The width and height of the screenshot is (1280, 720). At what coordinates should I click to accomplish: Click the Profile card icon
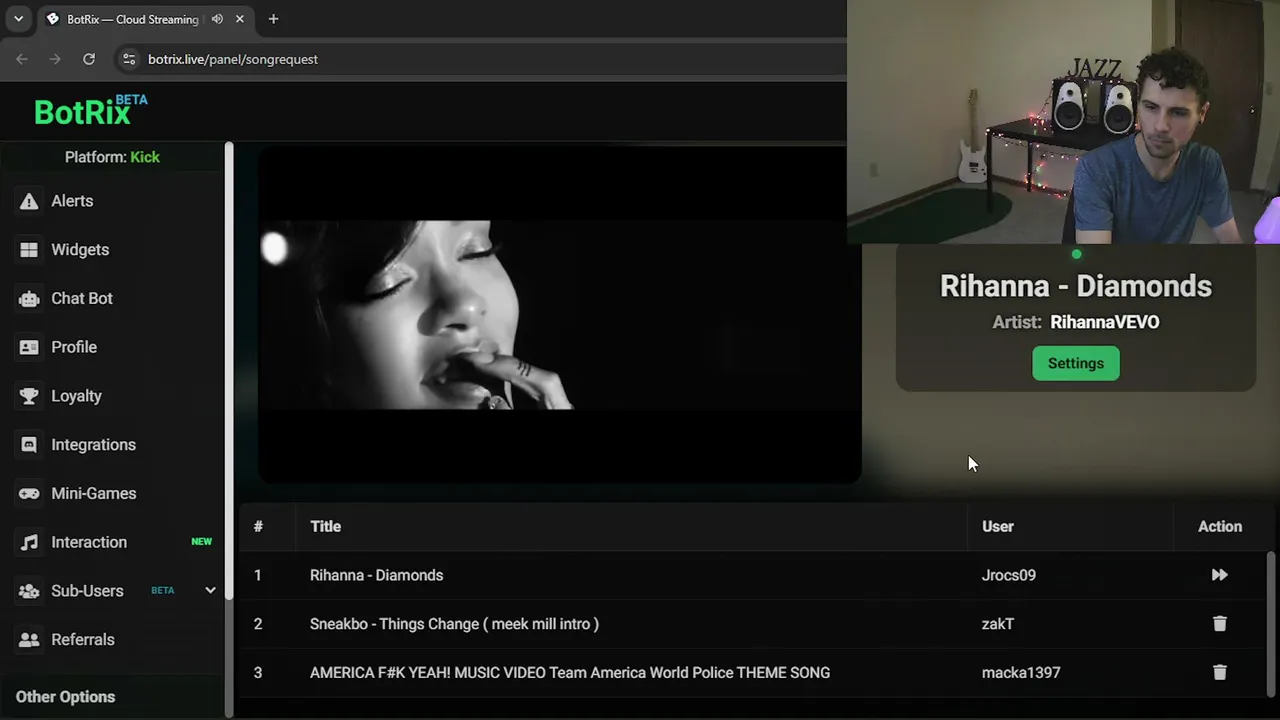29,347
